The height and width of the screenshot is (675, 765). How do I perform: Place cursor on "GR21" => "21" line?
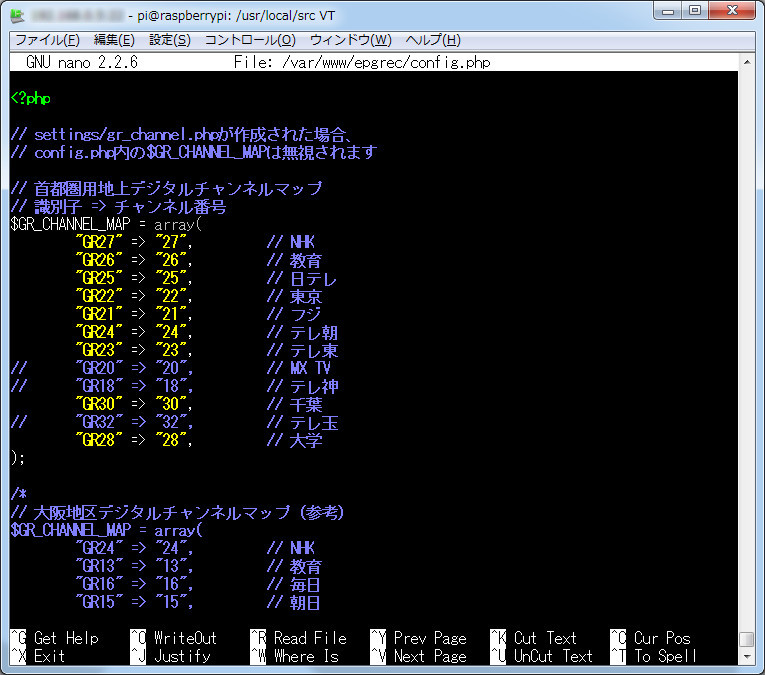[134, 314]
